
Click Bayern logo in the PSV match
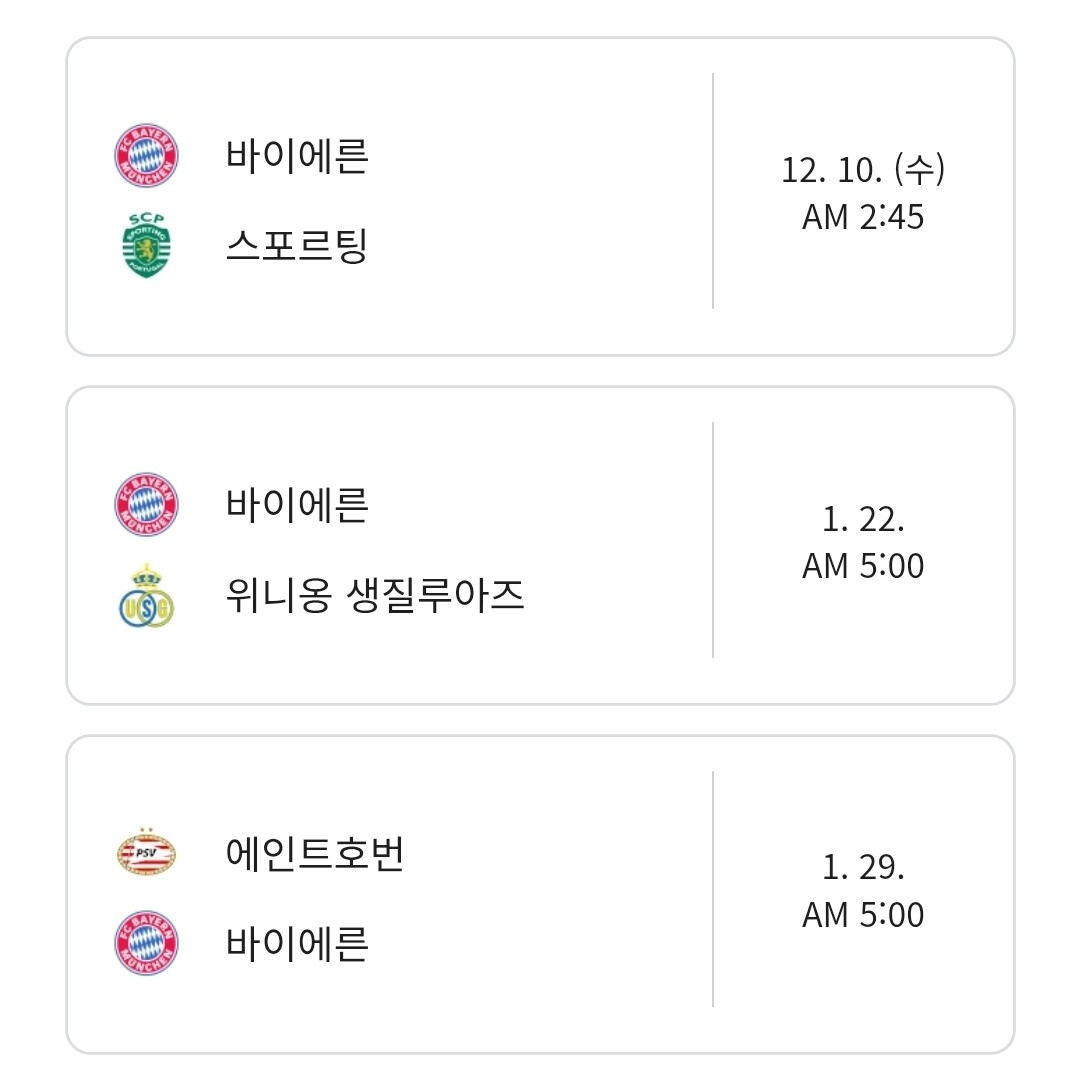tap(146, 943)
